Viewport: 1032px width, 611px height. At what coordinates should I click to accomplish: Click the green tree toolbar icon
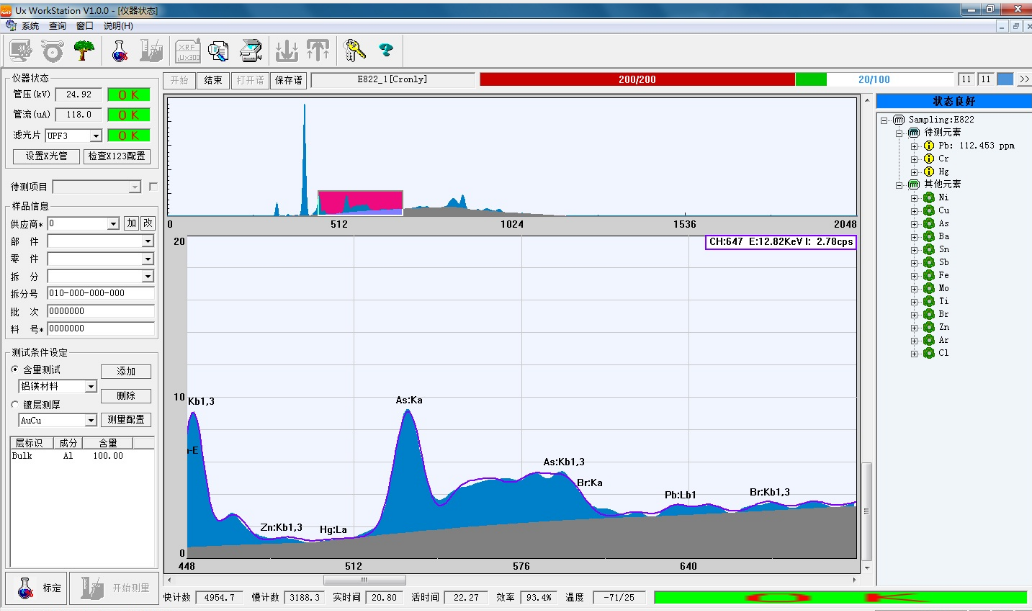point(84,50)
